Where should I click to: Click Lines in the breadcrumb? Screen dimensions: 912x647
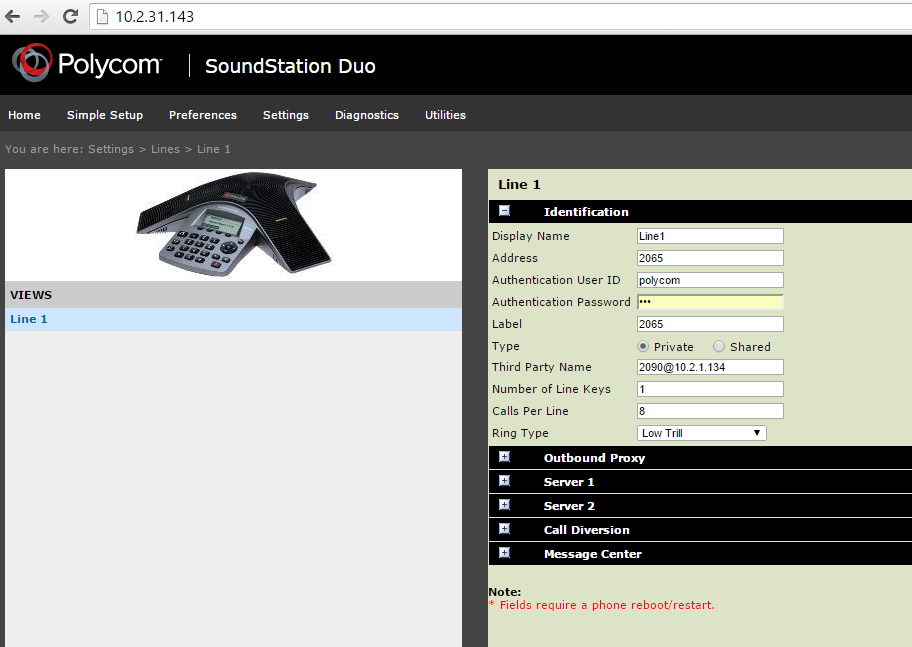point(166,149)
